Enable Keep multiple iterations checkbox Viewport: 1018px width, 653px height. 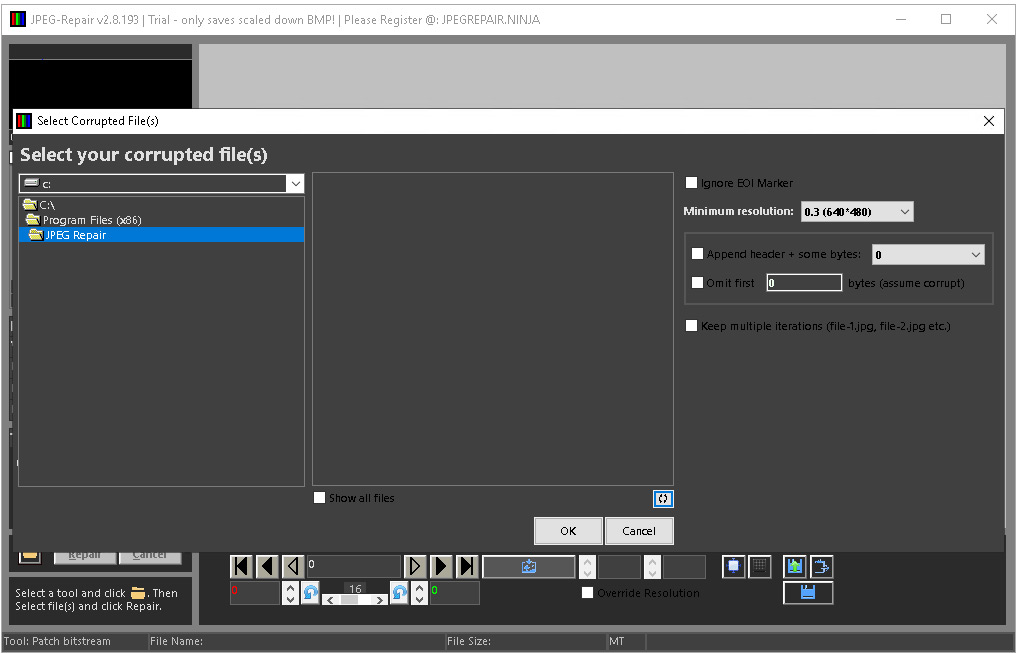tap(691, 326)
